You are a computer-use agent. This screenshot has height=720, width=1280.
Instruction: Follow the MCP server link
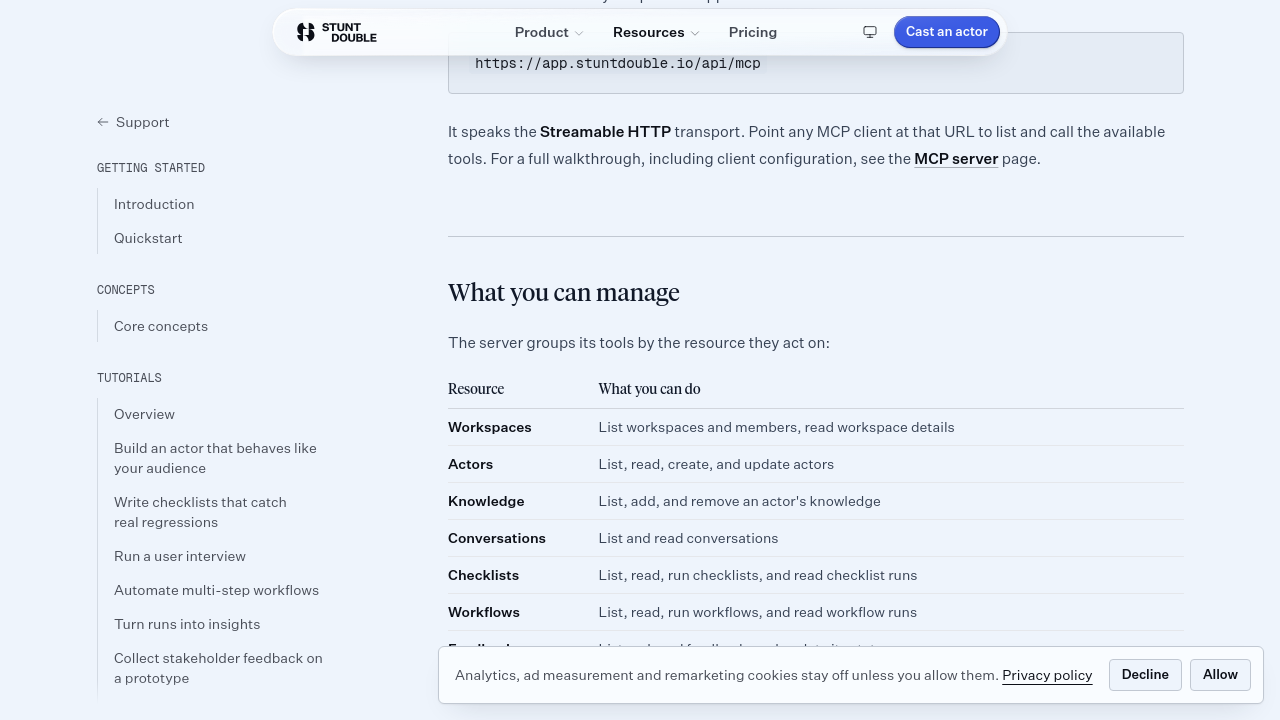click(956, 158)
